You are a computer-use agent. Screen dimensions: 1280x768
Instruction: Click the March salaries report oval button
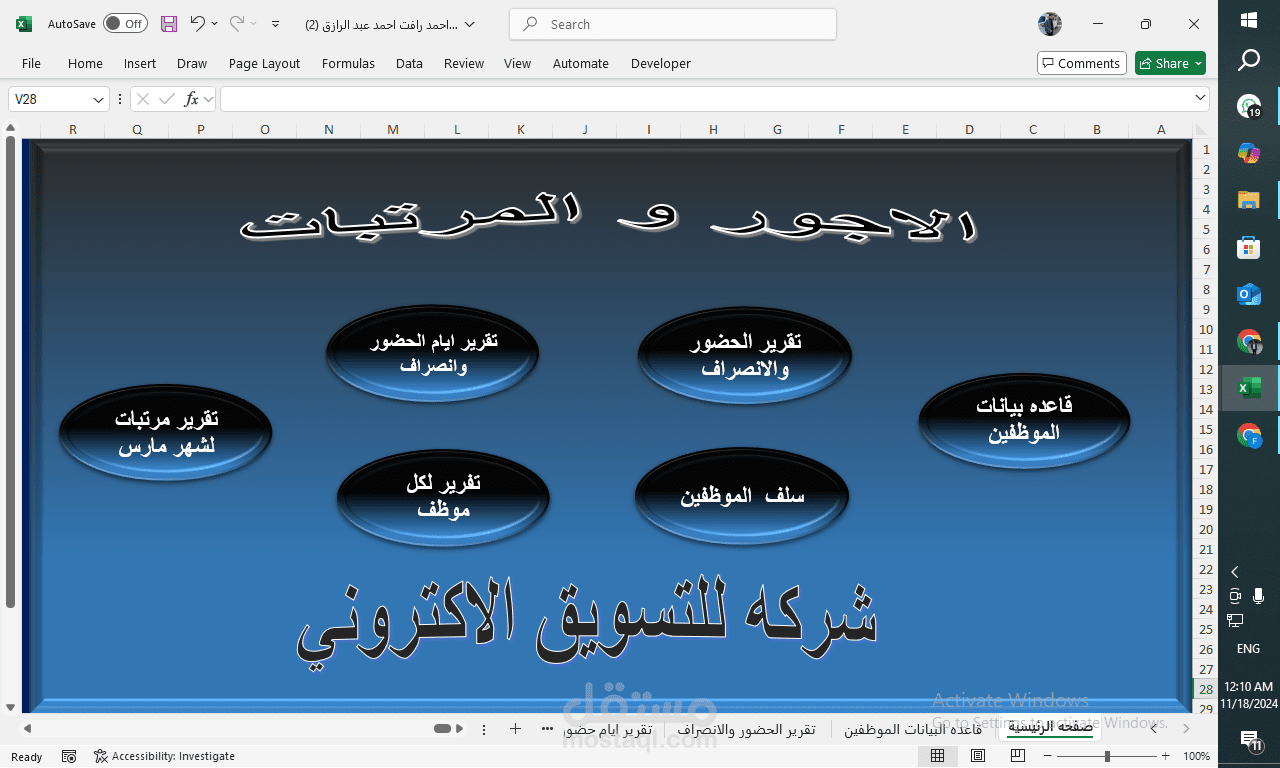pyautogui.click(x=166, y=432)
